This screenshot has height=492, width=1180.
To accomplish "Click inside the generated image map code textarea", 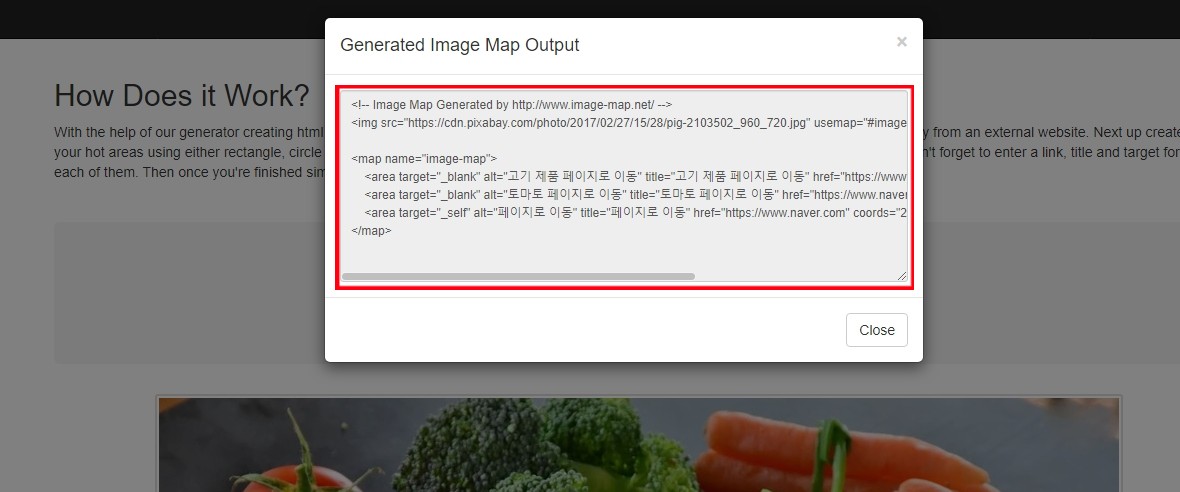I will pyautogui.click(x=624, y=187).
